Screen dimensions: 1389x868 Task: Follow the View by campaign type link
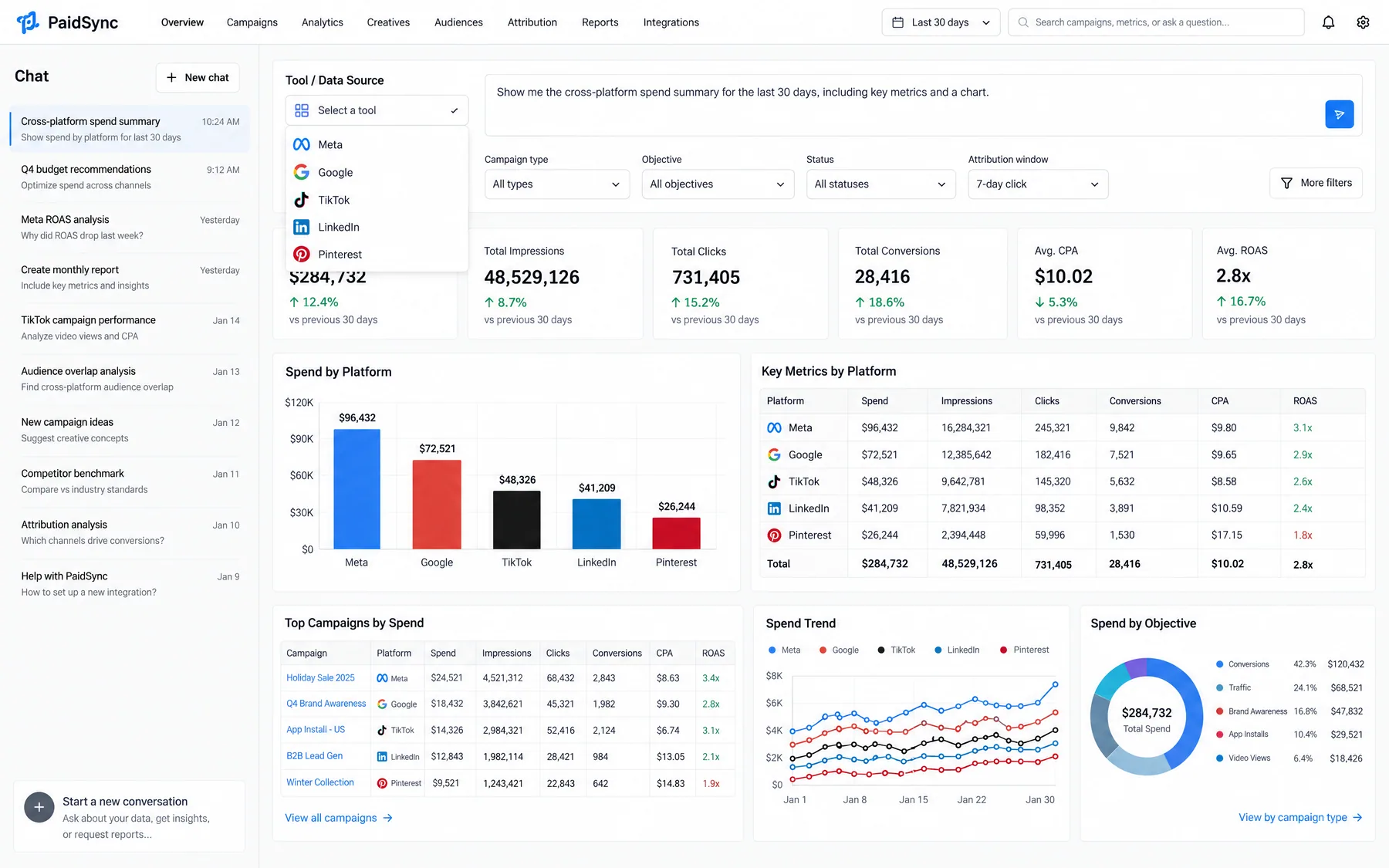tap(1300, 818)
